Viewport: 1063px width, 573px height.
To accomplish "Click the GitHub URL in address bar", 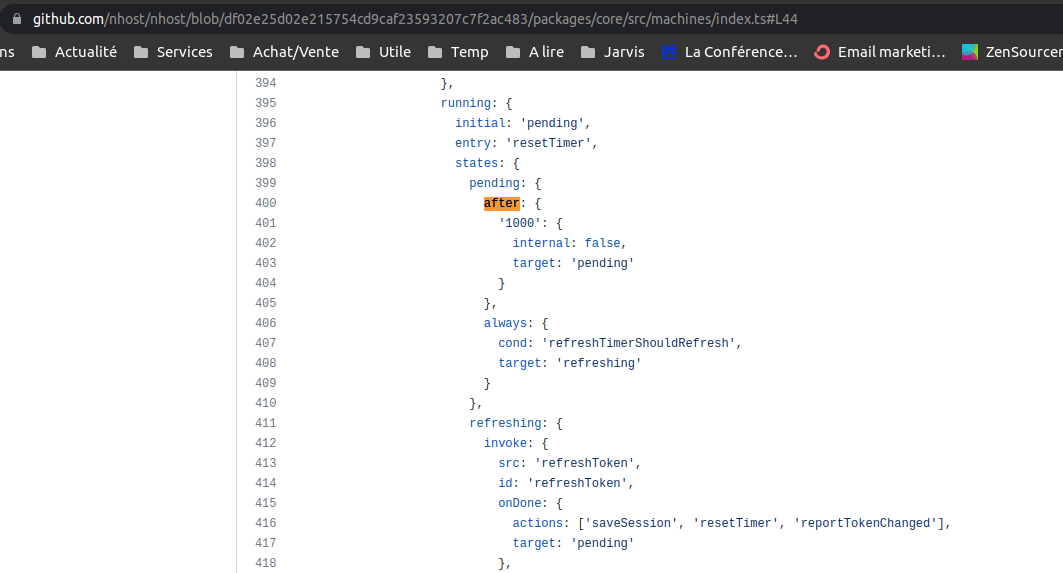I will point(415,19).
